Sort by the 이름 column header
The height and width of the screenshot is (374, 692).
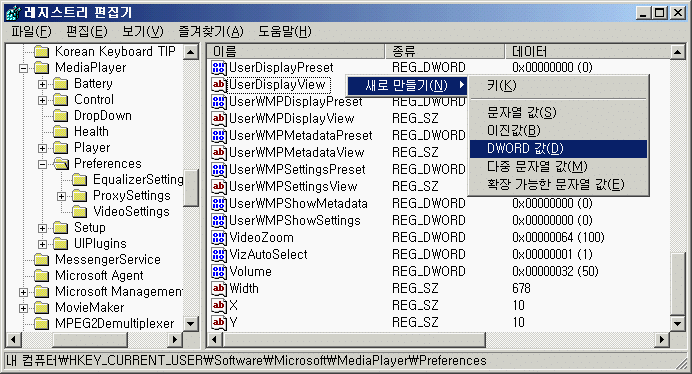296,52
